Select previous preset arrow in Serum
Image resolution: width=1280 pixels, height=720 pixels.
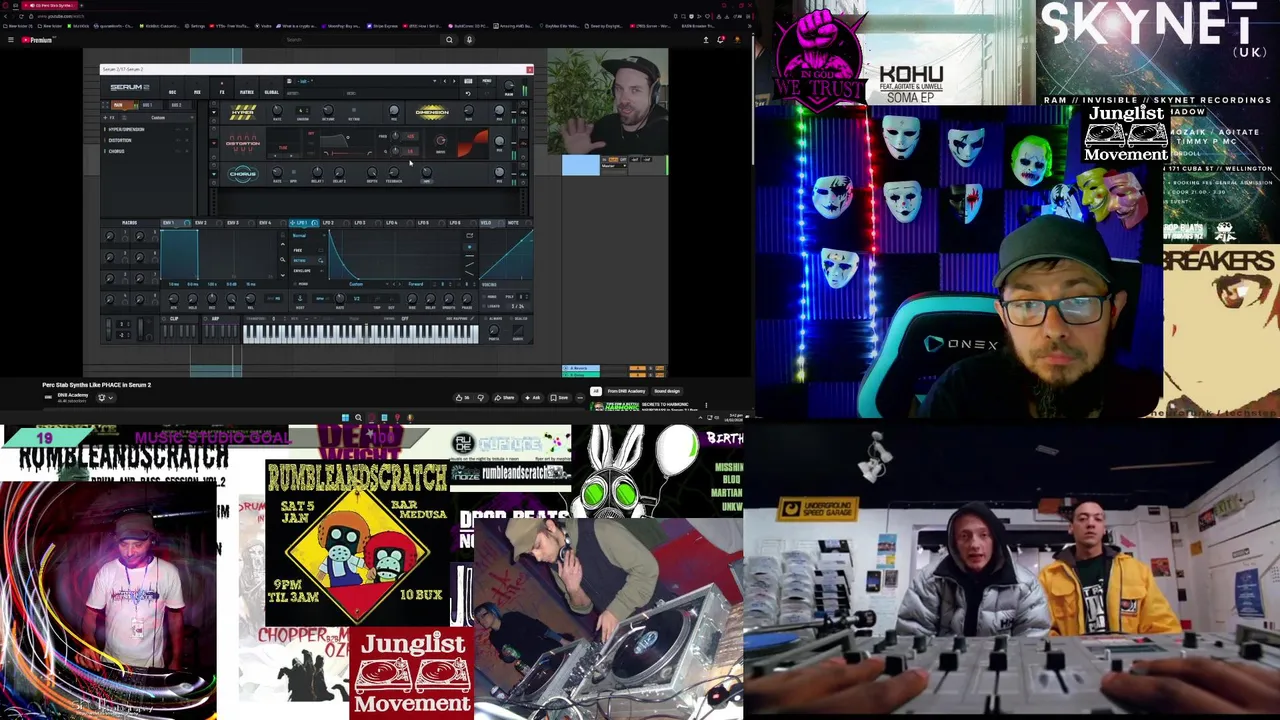445,81
